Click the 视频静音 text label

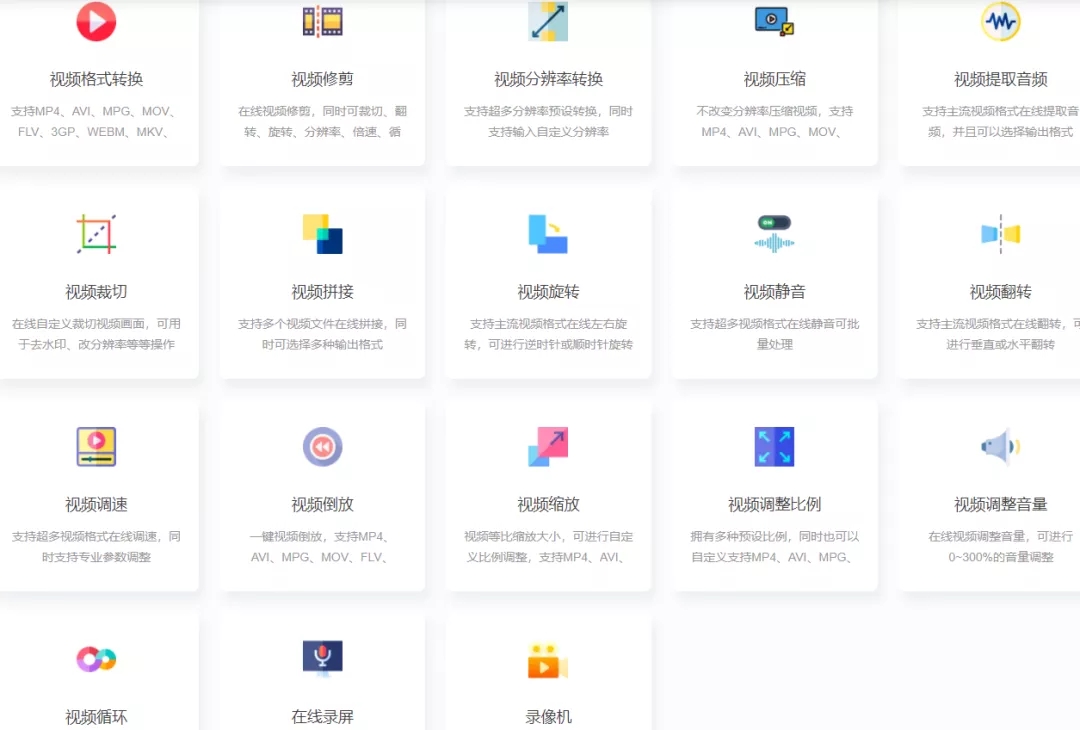[x=773, y=292]
